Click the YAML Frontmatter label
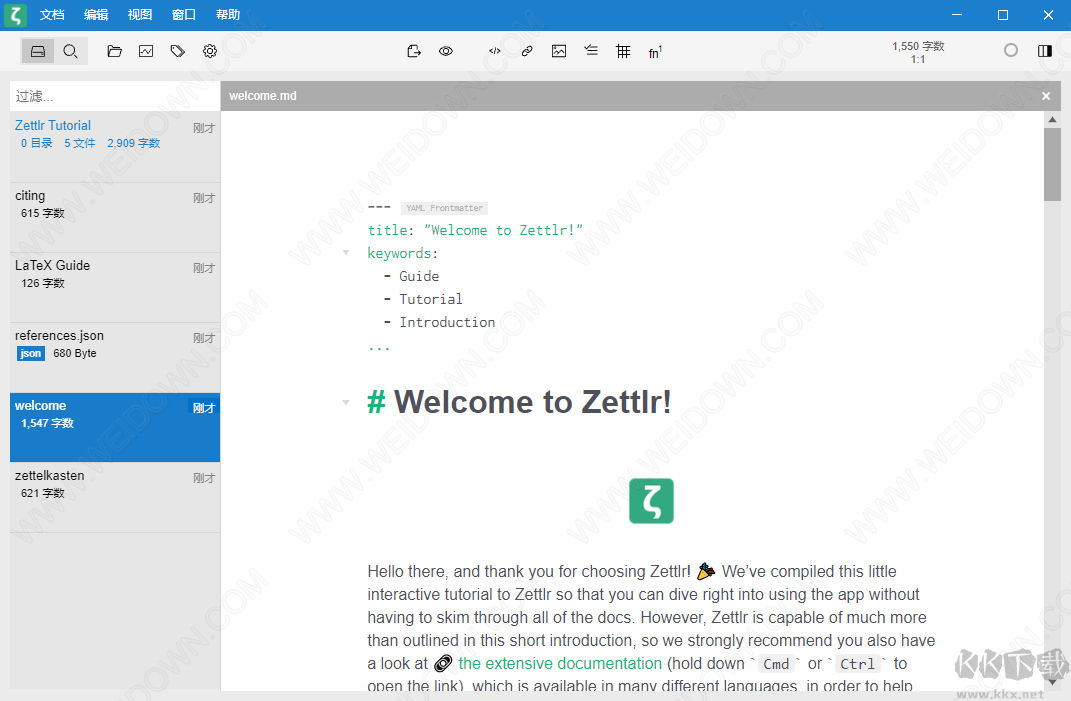 (444, 208)
